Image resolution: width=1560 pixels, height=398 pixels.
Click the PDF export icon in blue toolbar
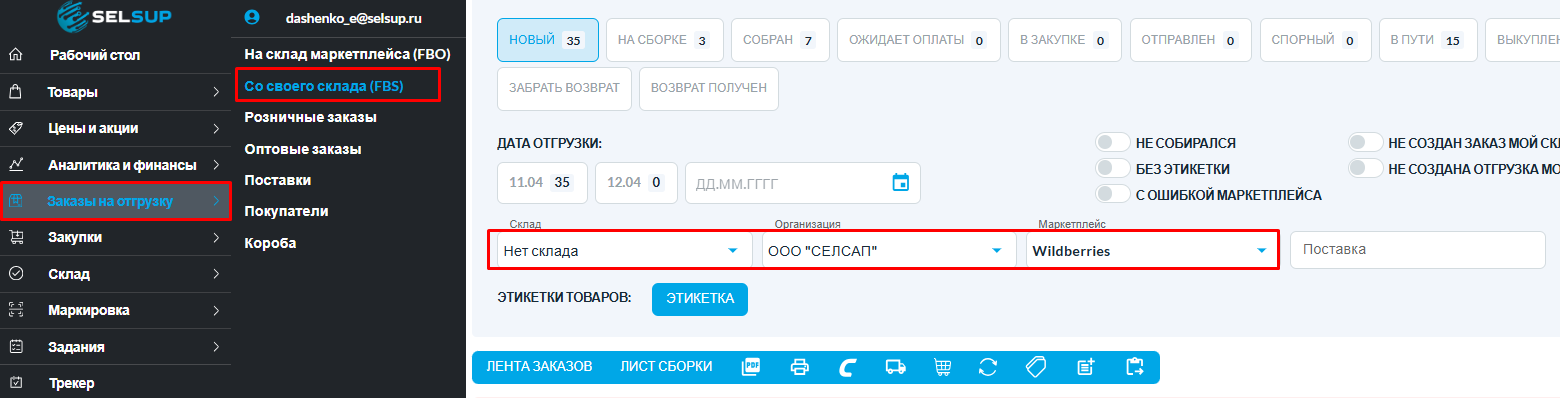point(751,367)
